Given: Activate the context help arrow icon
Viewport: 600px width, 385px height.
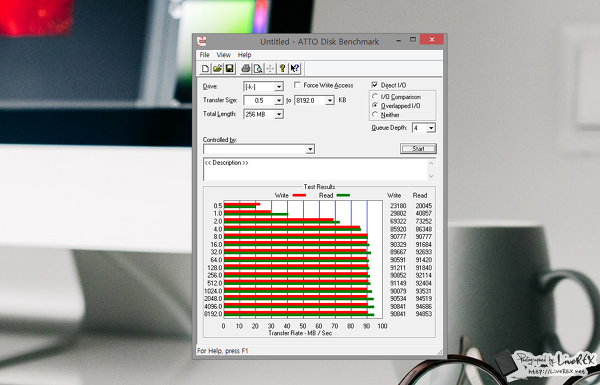Looking at the screenshot, I should [295, 69].
